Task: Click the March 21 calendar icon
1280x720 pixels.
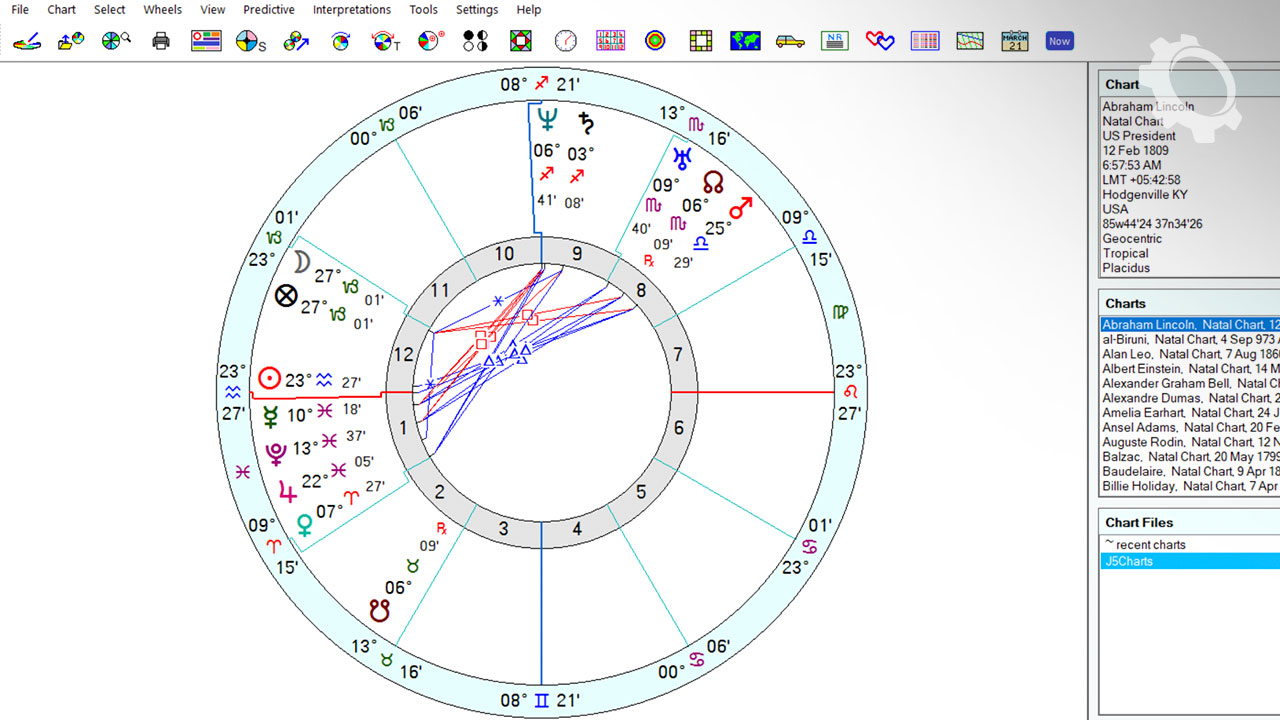Action: [1015, 41]
